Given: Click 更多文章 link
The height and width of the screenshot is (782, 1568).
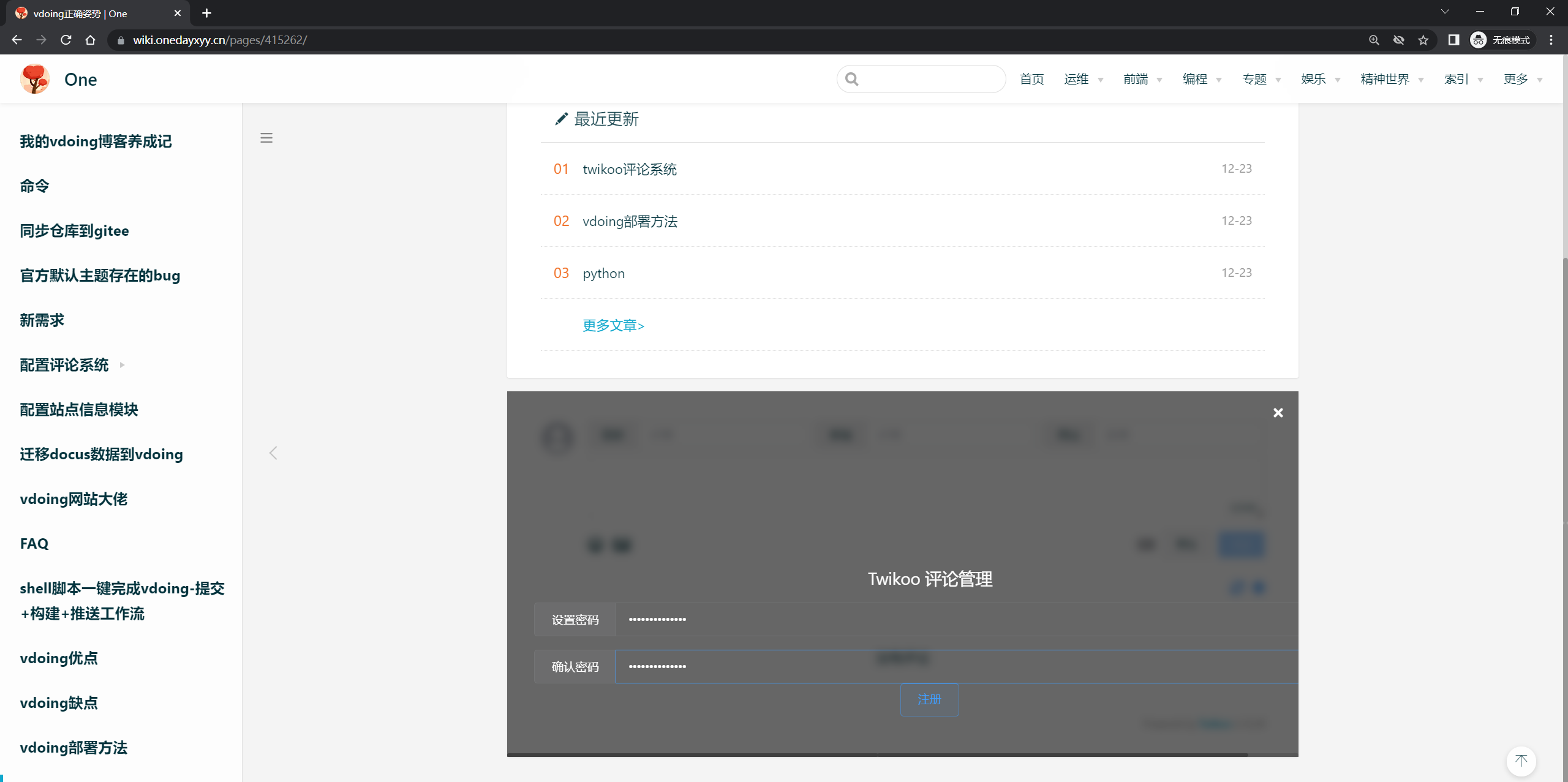Looking at the screenshot, I should pyautogui.click(x=613, y=325).
